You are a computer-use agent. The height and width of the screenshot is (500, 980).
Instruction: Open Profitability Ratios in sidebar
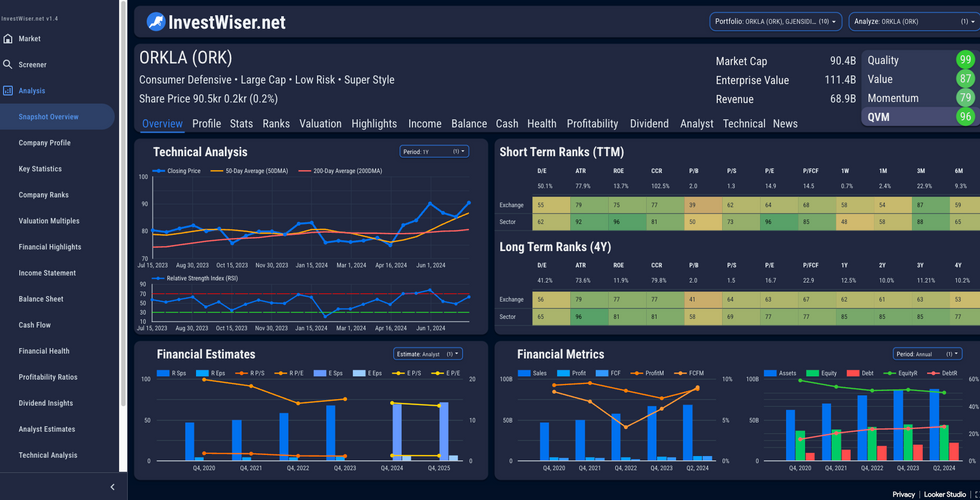click(48, 378)
